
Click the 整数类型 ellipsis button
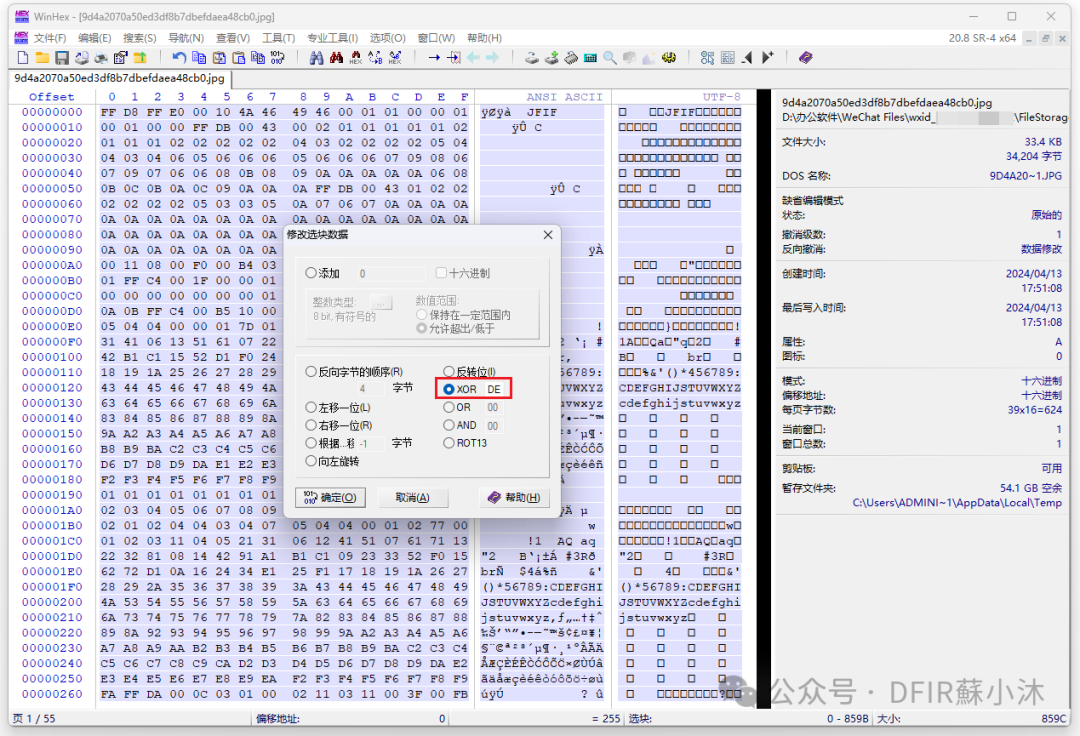pyautogui.click(x=381, y=302)
